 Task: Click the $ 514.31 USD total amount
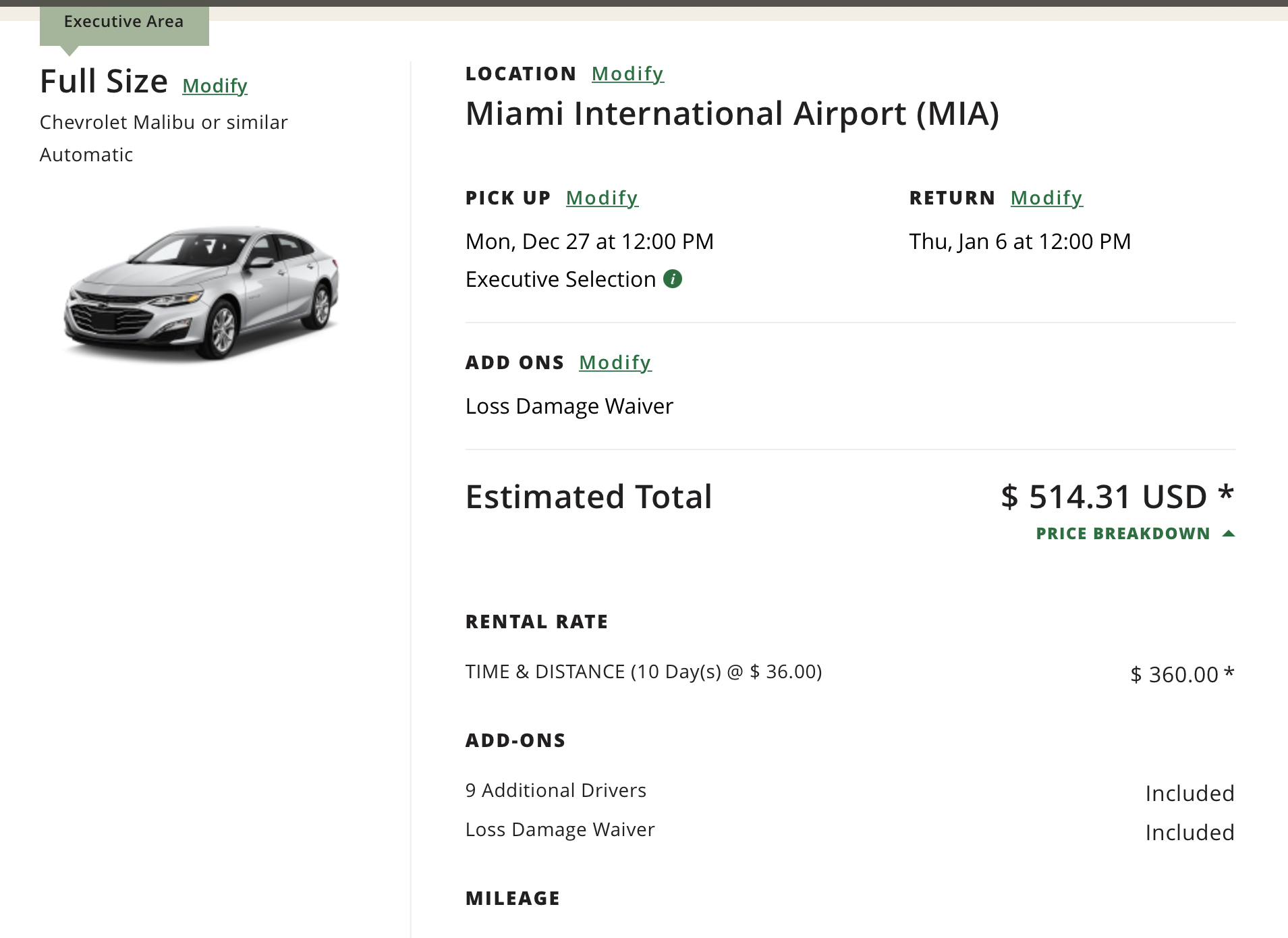coord(1117,497)
